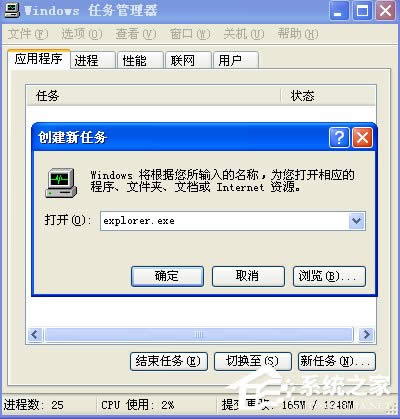
Task: Expand the 打开 combo box dropdown arrow
Action: click(356, 221)
